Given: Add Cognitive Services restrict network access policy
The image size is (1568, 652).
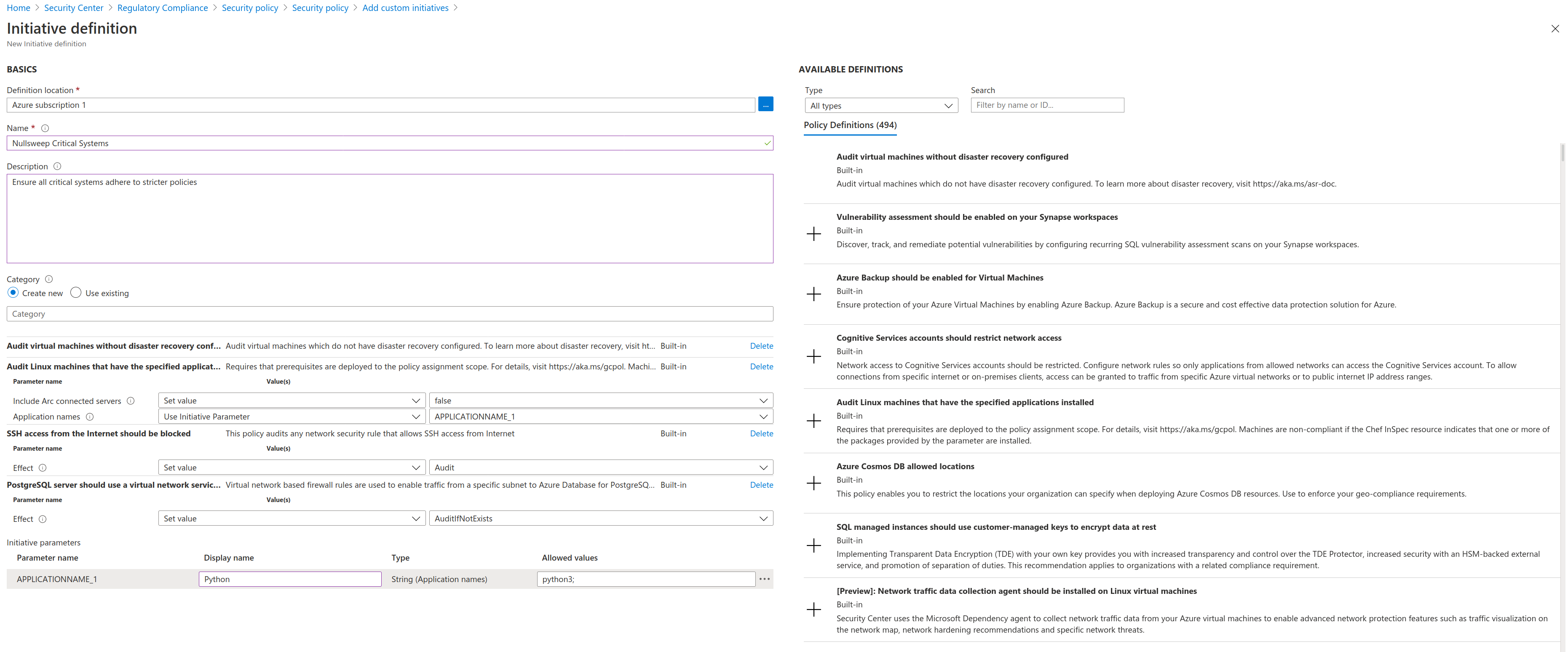Looking at the screenshot, I should (x=813, y=357).
